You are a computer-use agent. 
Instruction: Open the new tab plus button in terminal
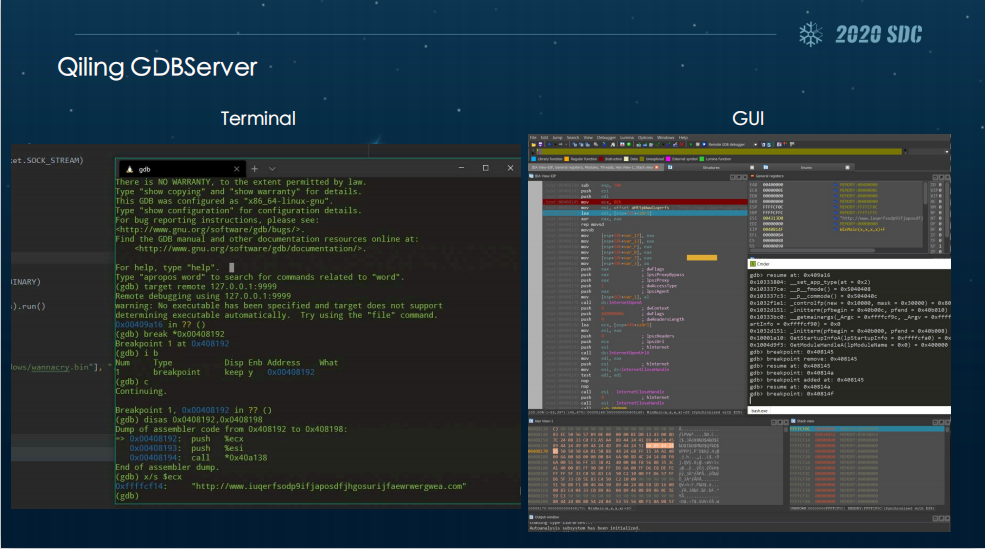(x=255, y=169)
